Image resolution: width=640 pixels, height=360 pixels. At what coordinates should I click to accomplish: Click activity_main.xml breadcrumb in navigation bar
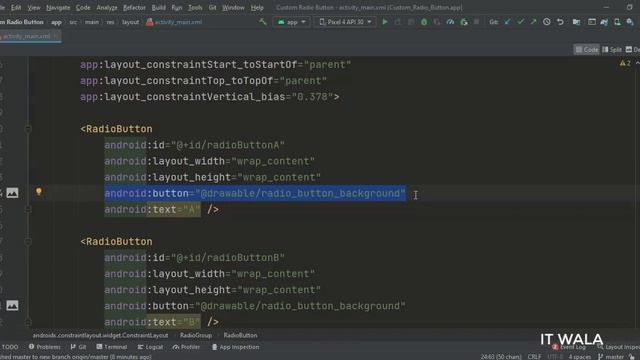click(x=174, y=22)
